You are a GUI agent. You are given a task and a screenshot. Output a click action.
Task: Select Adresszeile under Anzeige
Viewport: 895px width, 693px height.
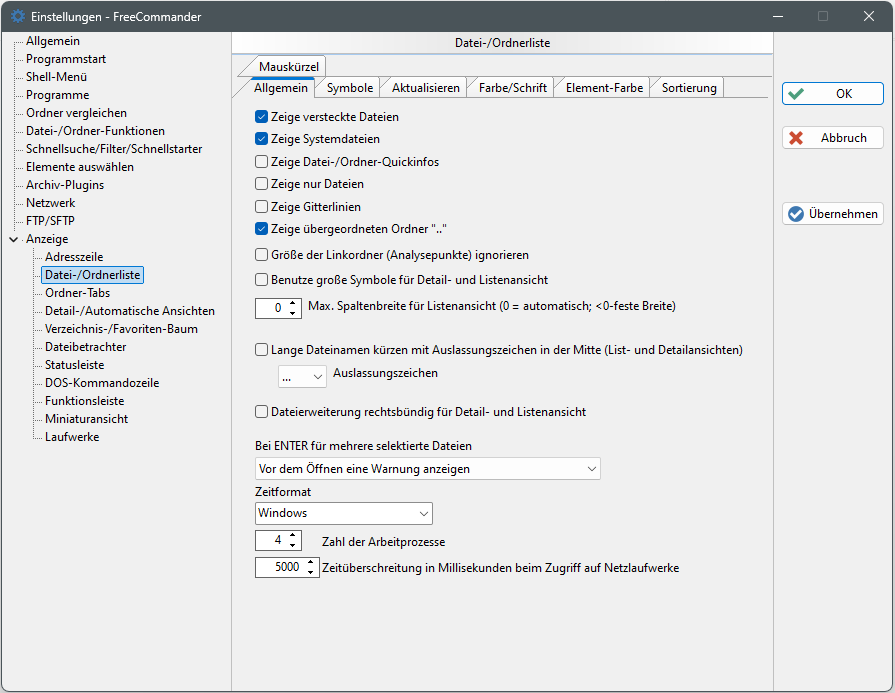[x=74, y=257]
